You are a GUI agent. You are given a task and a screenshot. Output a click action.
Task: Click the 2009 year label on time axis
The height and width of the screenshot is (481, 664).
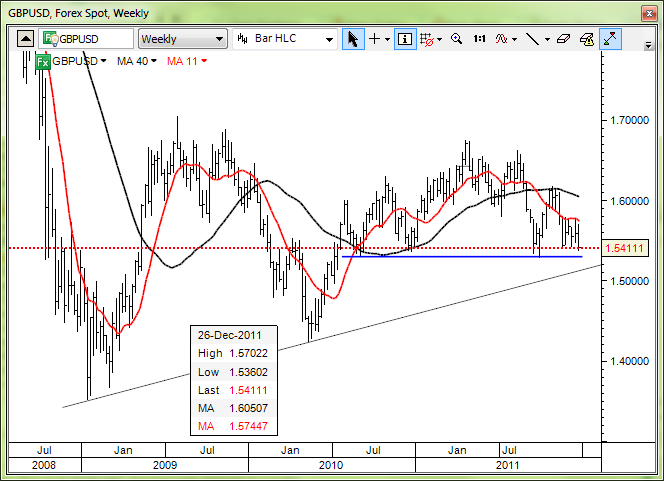[165, 465]
